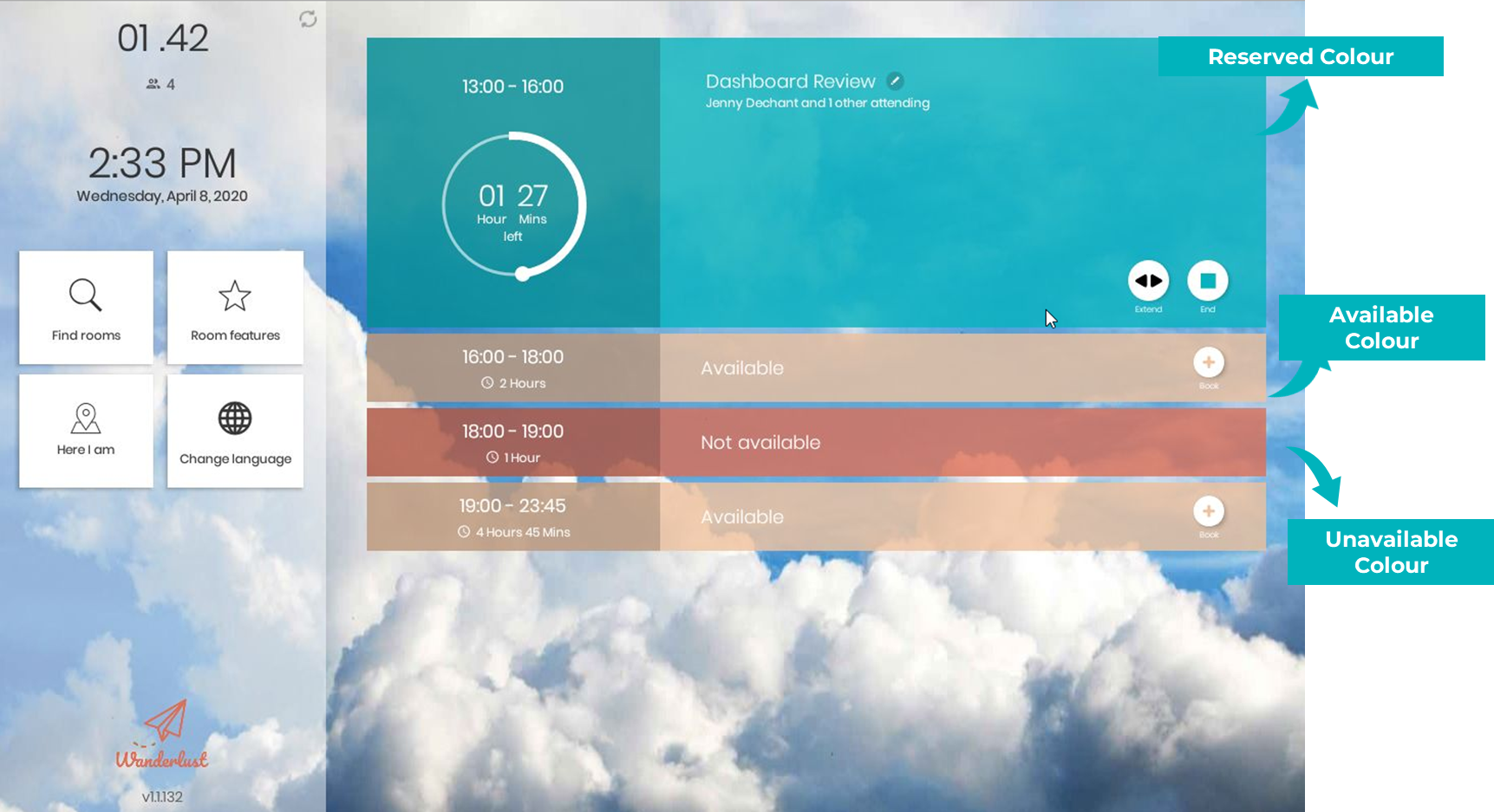Click the '2 Hours' duration text
The height and width of the screenshot is (812, 1494).
click(x=523, y=383)
